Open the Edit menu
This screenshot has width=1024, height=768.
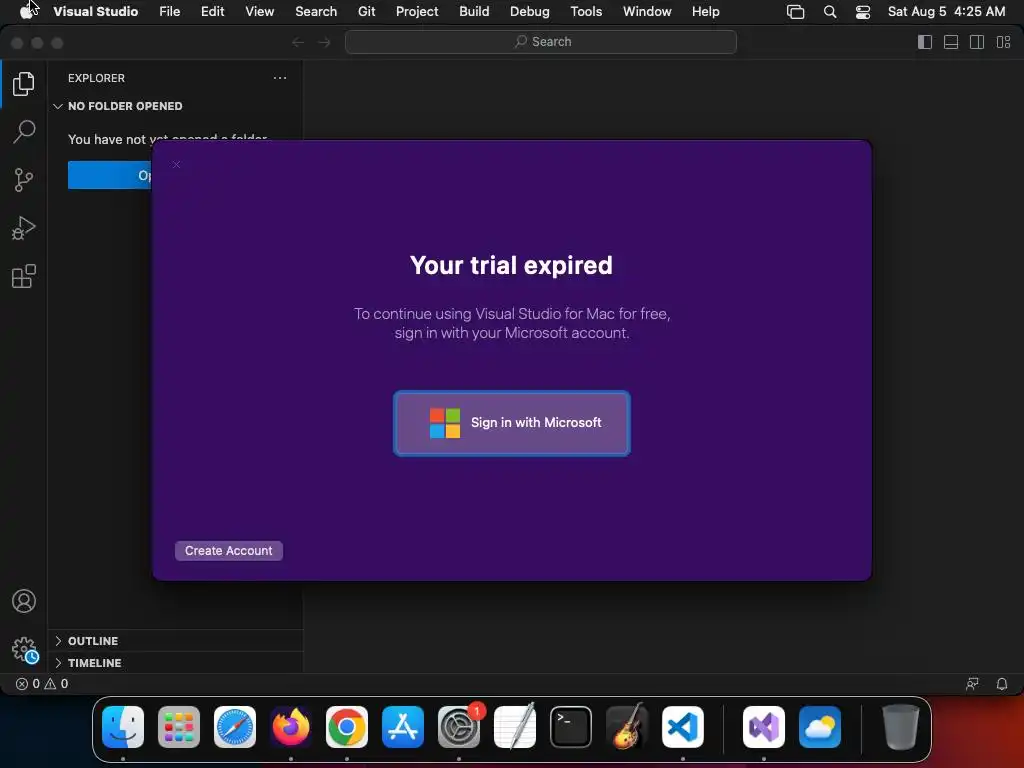point(212,12)
